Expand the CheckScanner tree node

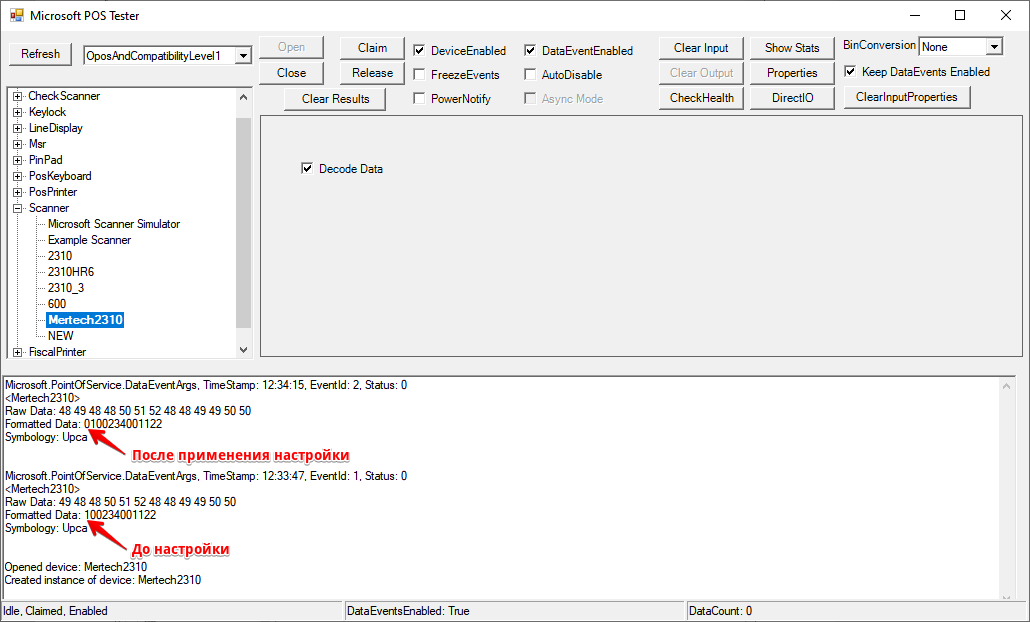[18, 96]
